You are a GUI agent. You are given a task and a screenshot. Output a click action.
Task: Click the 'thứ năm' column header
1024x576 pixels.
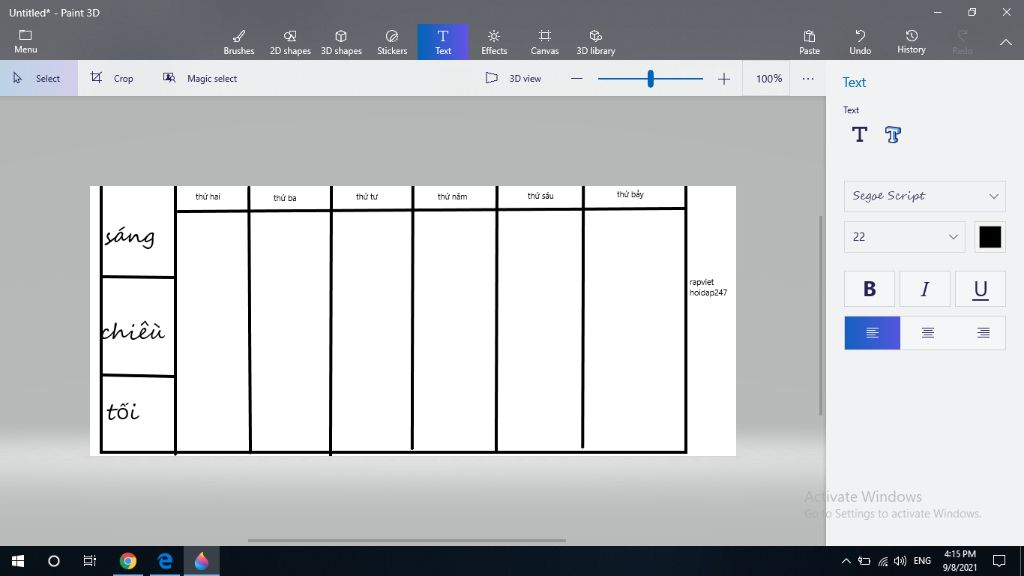tap(452, 197)
